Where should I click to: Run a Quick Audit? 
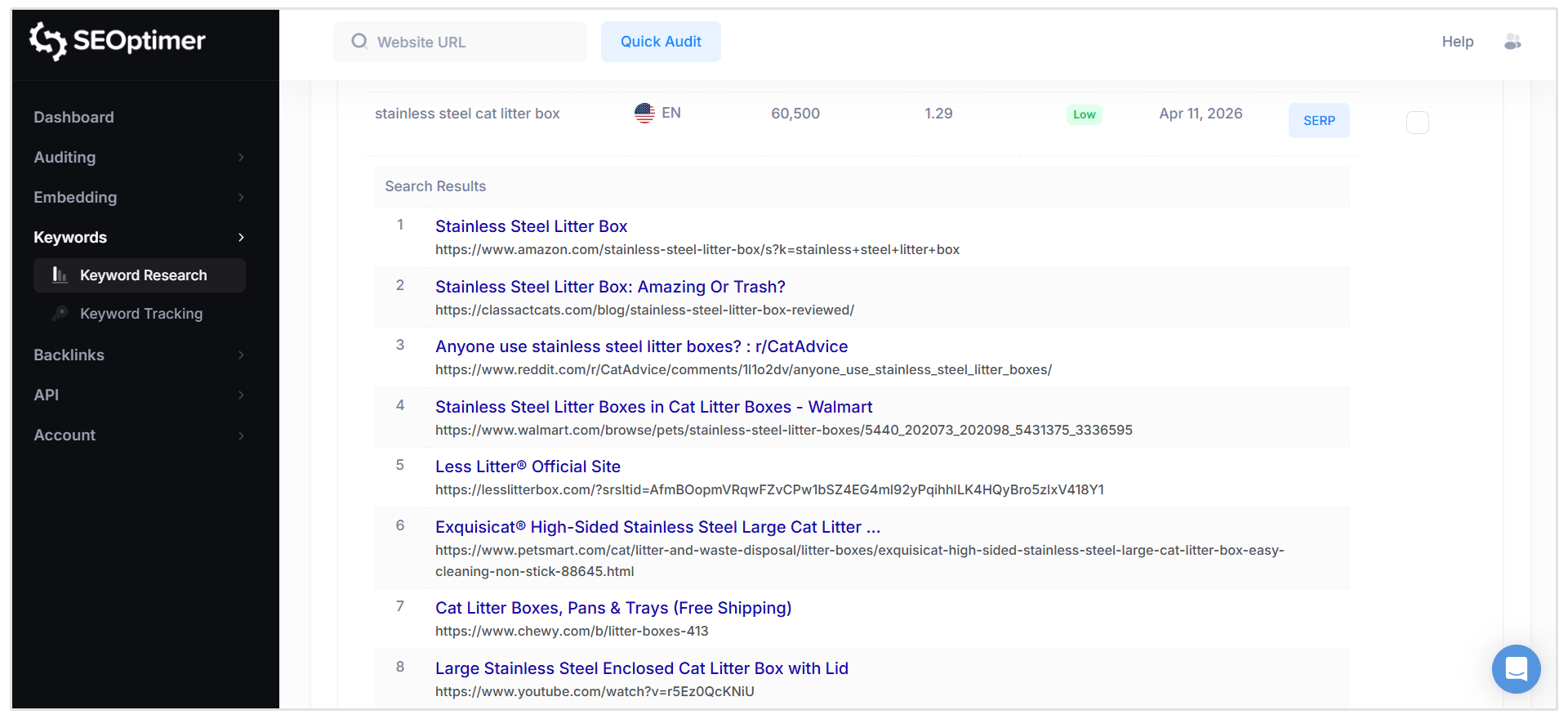click(x=661, y=42)
